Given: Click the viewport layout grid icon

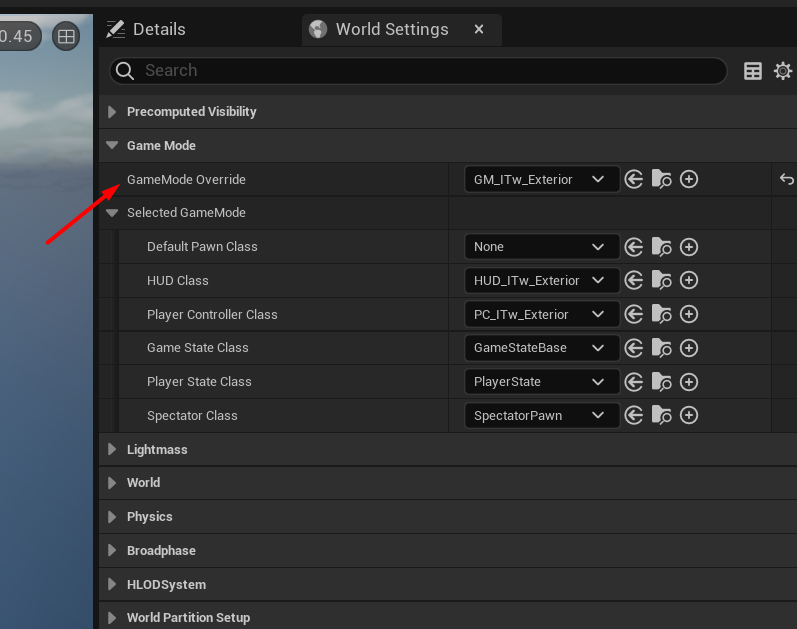Looking at the screenshot, I should point(66,36).
